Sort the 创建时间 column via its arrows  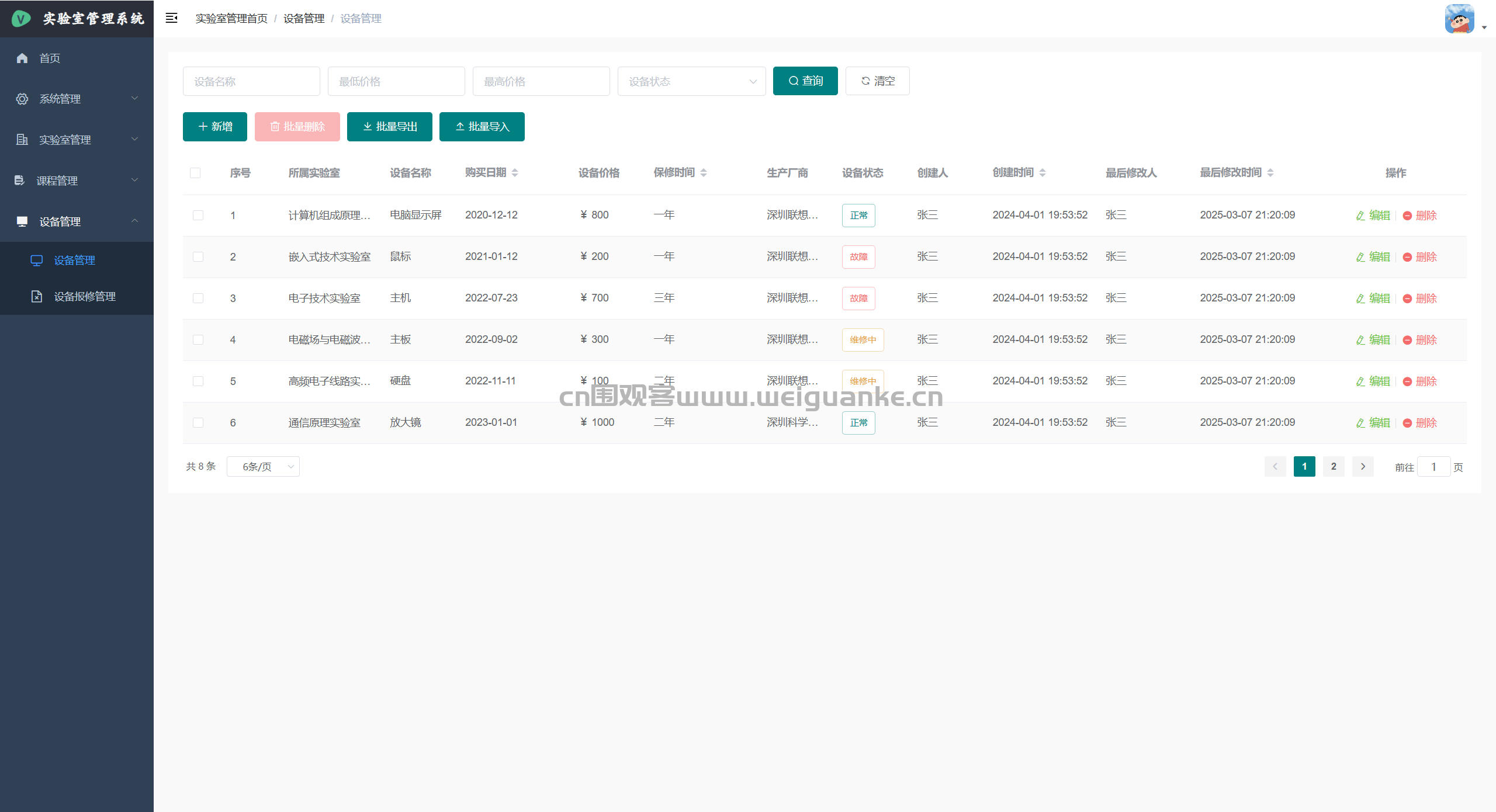(x=1043, y=173)
